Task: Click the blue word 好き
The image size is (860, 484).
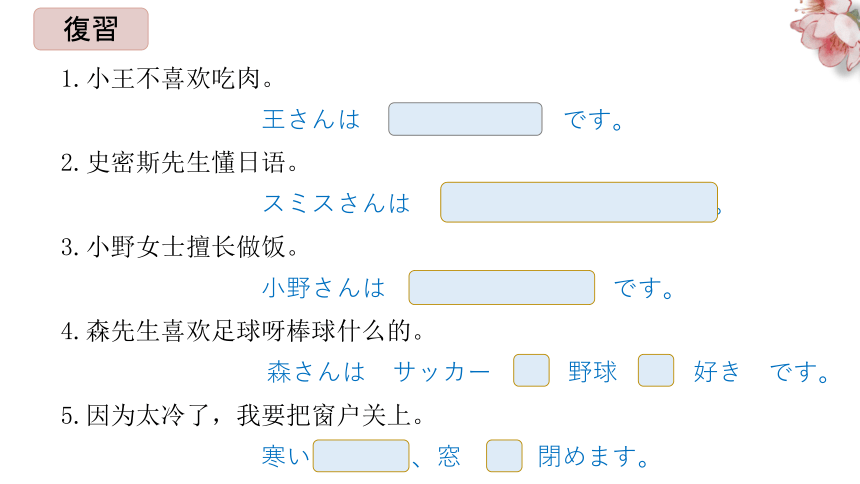Action: pos(717,372)
